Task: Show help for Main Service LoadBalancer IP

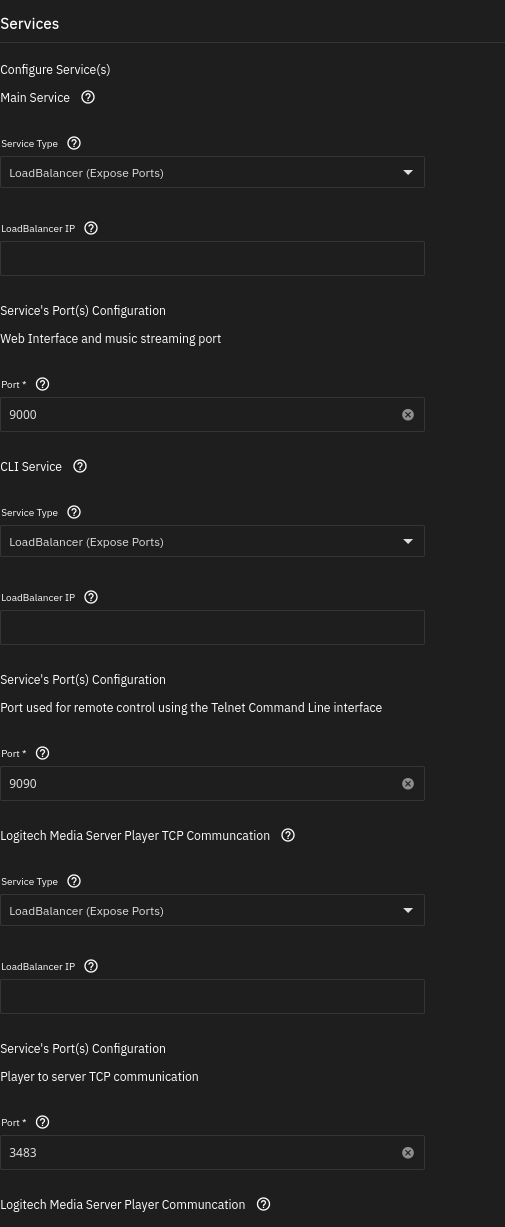Action: tap(91, 229)
